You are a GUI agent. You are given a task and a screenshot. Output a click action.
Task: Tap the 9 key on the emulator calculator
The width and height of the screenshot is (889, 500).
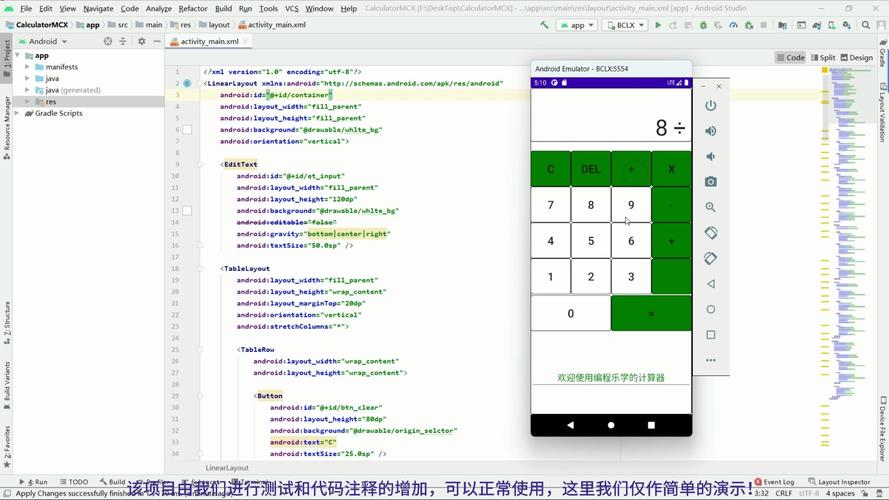pos(631,205)
